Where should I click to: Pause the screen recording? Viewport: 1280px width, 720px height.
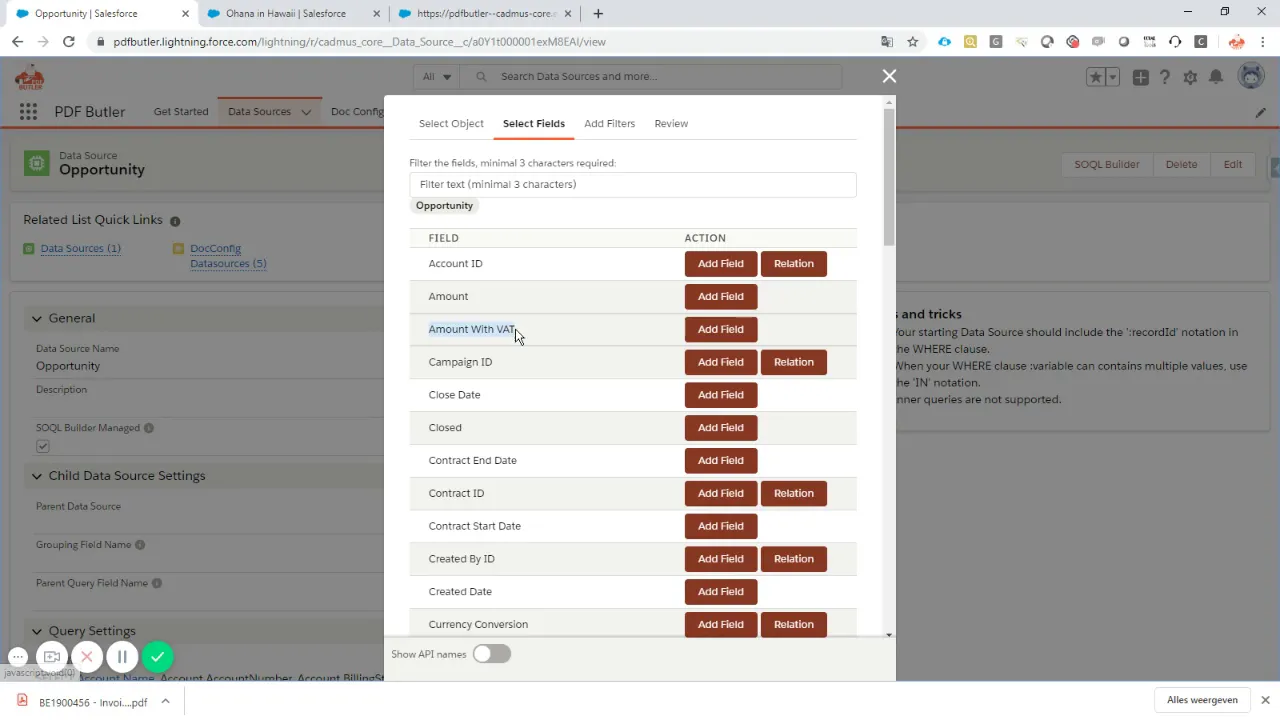[122, 657]
